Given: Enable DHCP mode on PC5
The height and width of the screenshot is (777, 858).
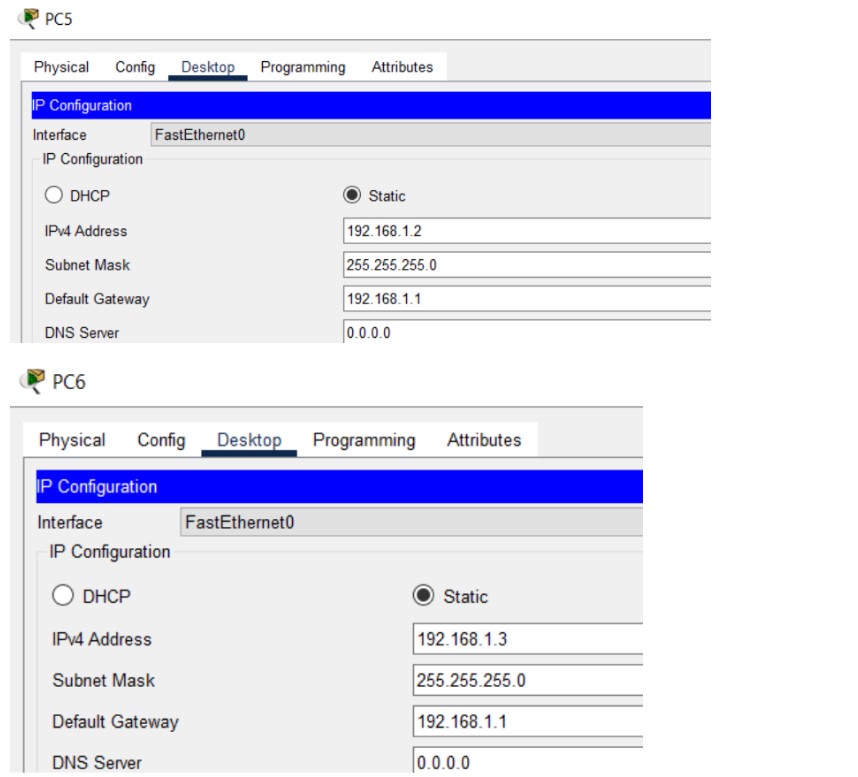Looking at the screenshot, I should click(x=53, y=195).
